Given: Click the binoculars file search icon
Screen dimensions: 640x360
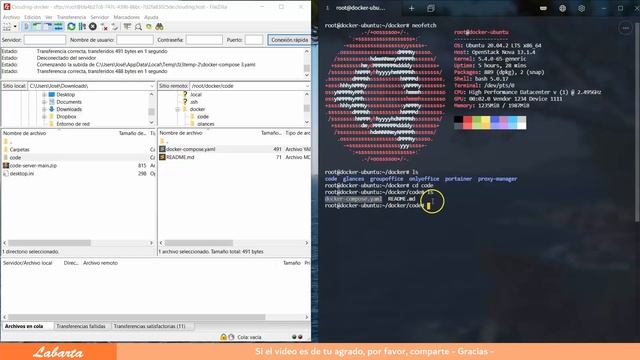Looking at the screenshot, I should click(160, 27).
